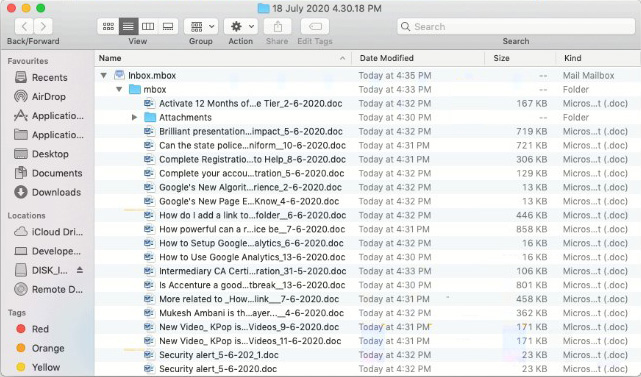This screenshot has width=641, height=377.
Task: Go forward with the Forward arrow button
Action: [43, 27]
